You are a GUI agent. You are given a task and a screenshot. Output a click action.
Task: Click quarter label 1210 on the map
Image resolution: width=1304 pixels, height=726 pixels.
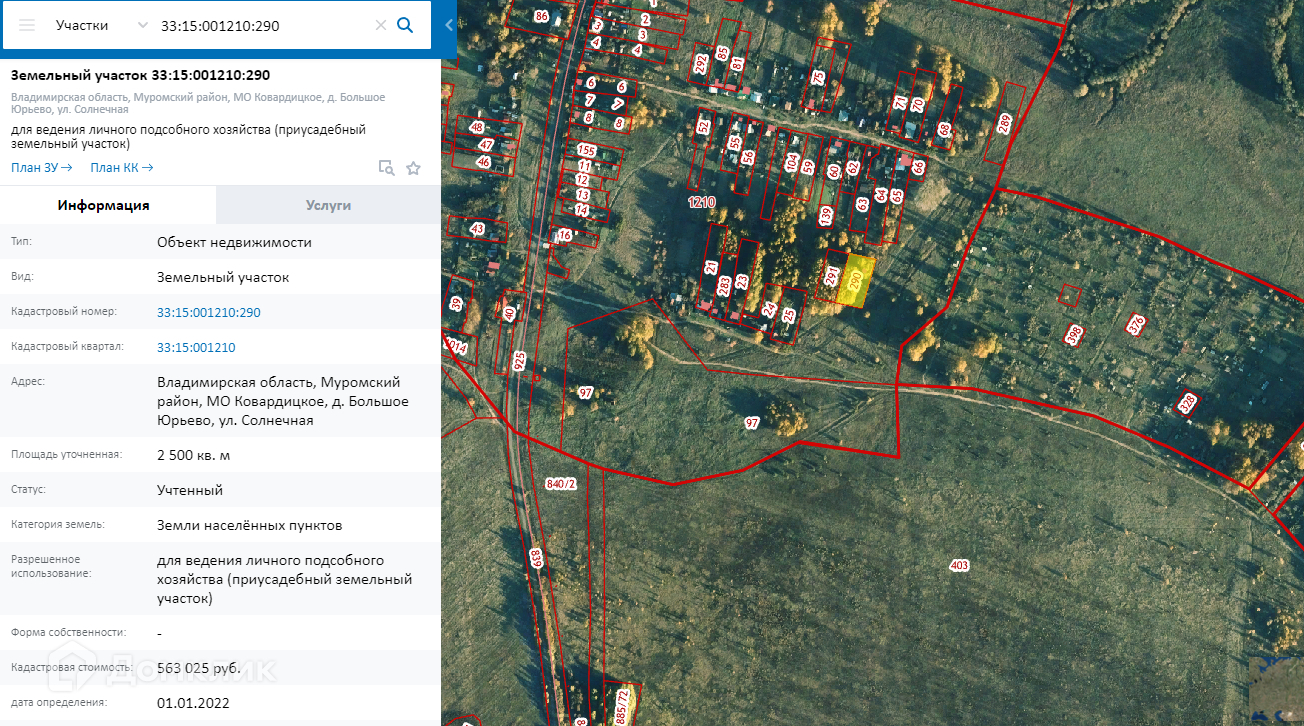702,203
